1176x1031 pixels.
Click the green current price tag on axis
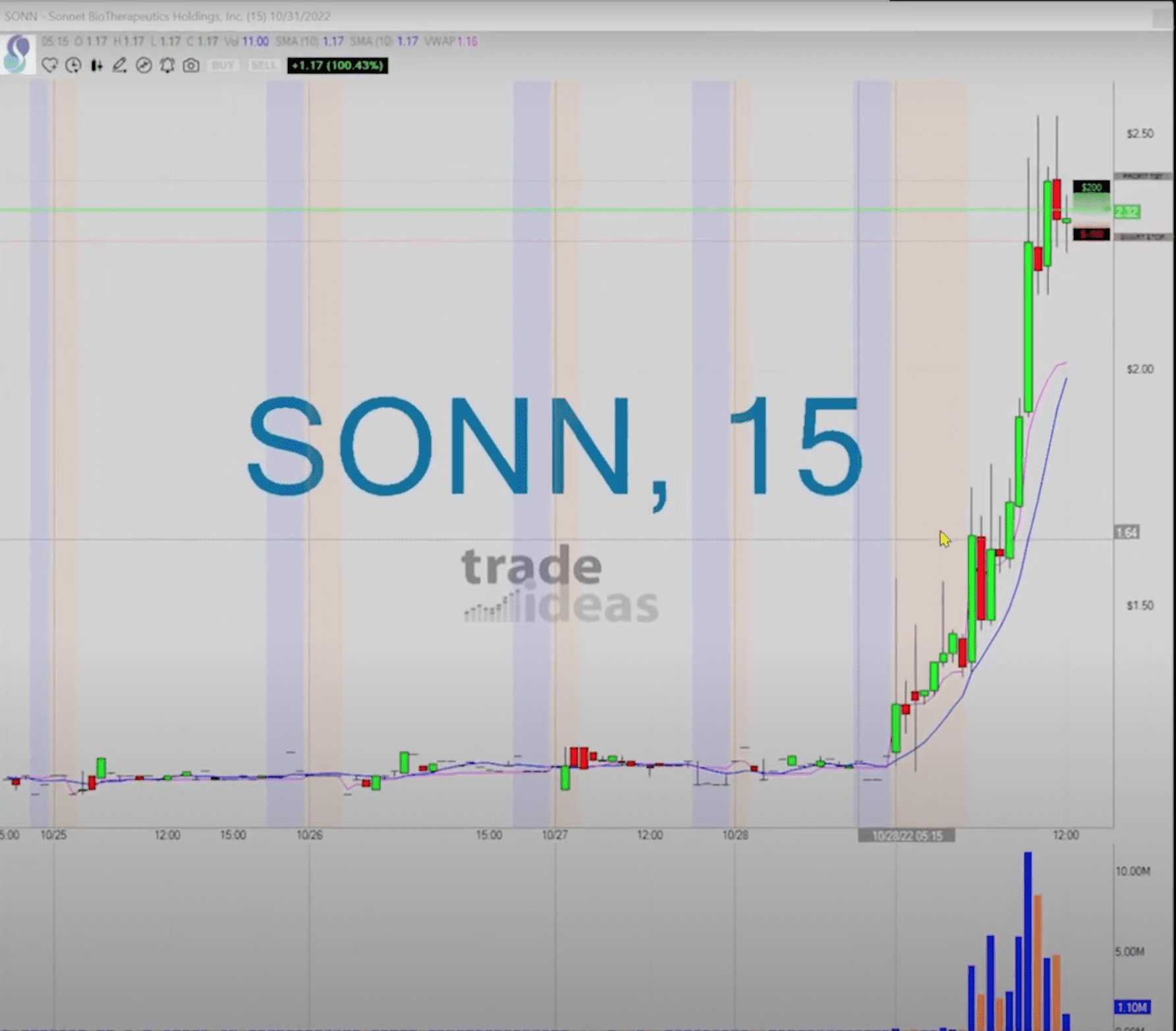(1127, 211)
